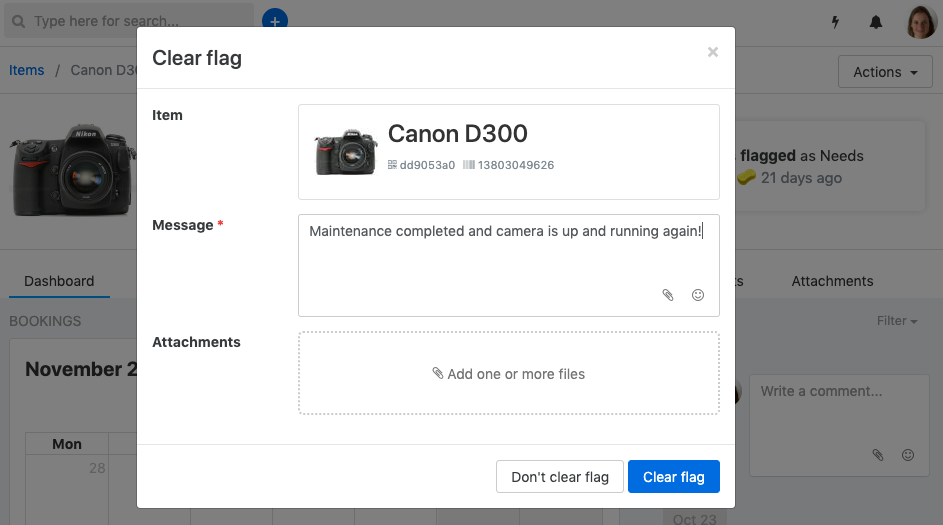Click the Clear flag blue button
Screen dimensions: 943x525
(674, 476)
